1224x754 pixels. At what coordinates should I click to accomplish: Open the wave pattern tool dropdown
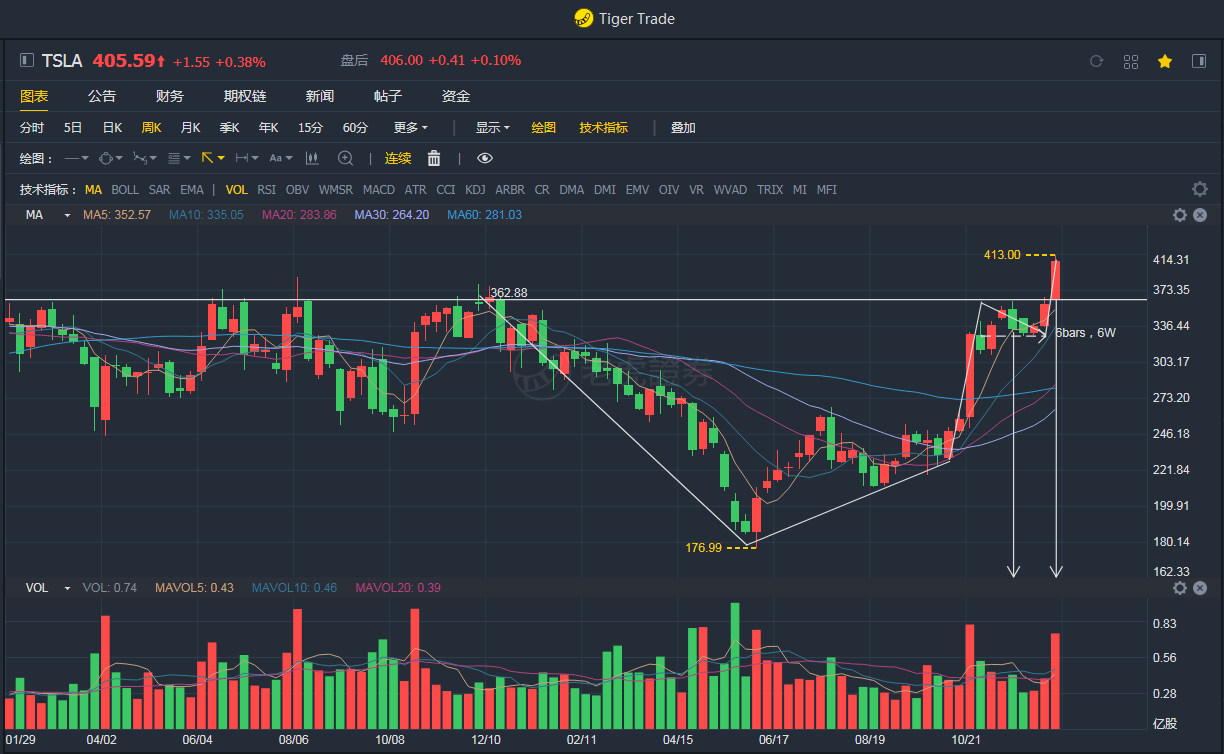click(146, 158)
